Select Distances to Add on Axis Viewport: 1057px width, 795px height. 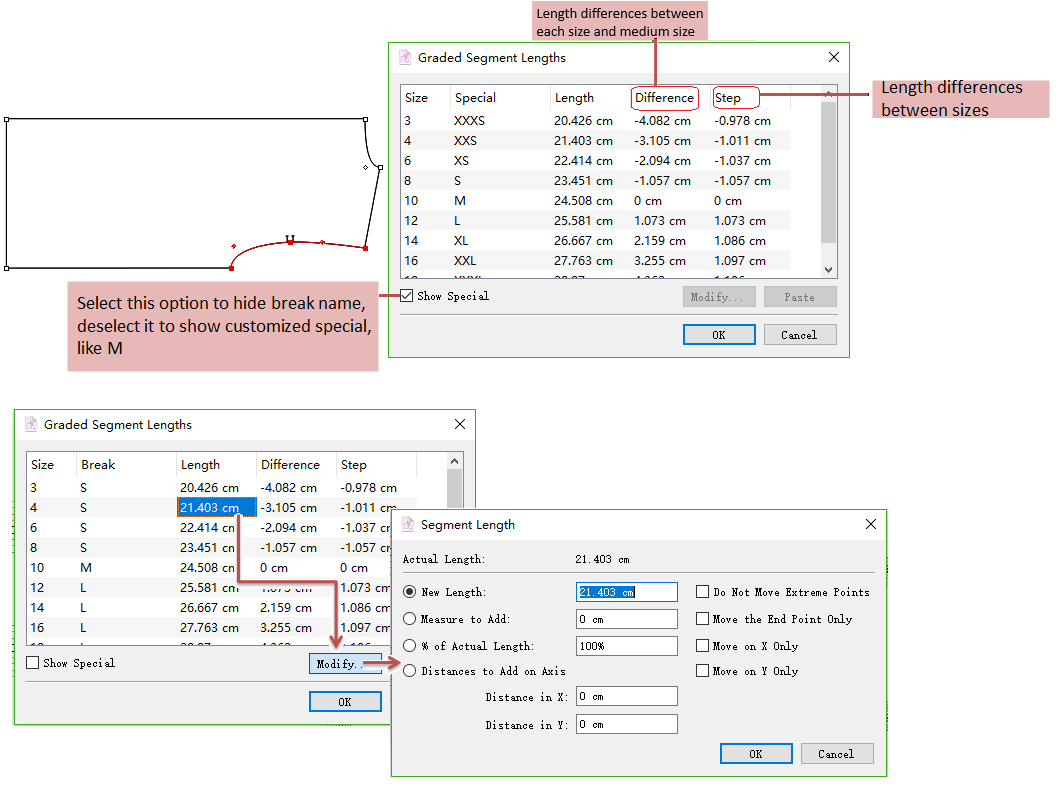(409, 671)
